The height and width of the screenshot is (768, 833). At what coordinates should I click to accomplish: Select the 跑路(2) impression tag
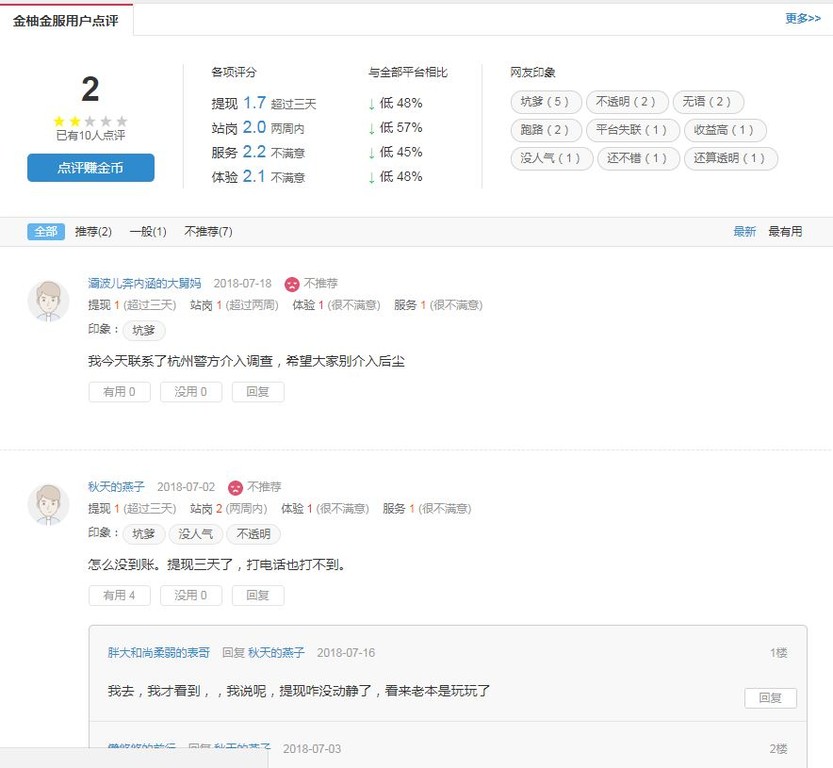coord(545,130)
